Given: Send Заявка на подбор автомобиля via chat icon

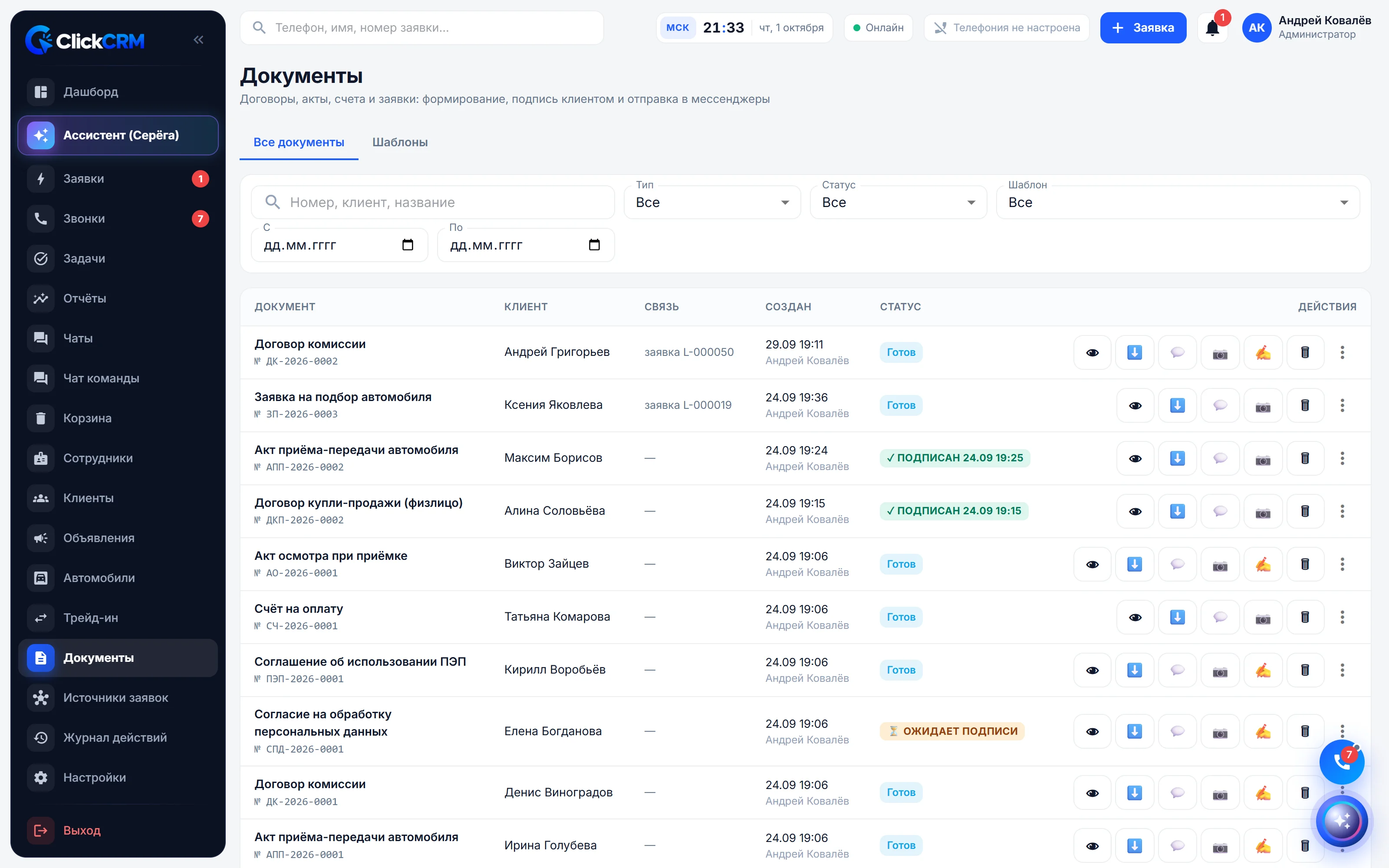Looking at the screenshot, I should pyautogui.click(x=1220, y=405).
